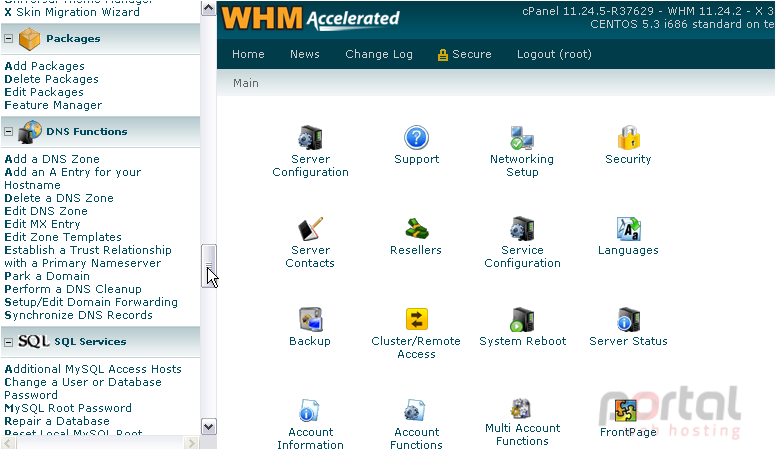This screenshot has height=450, width=776.
Task: Open MySQL Root Password link
Action: click(68, 408)
